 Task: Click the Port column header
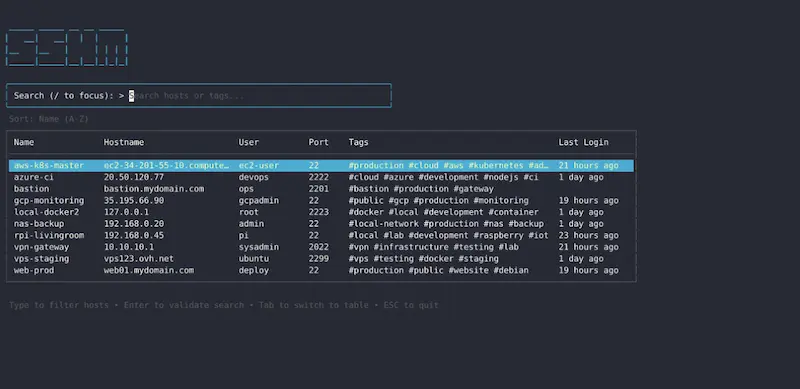click(318, 142)
